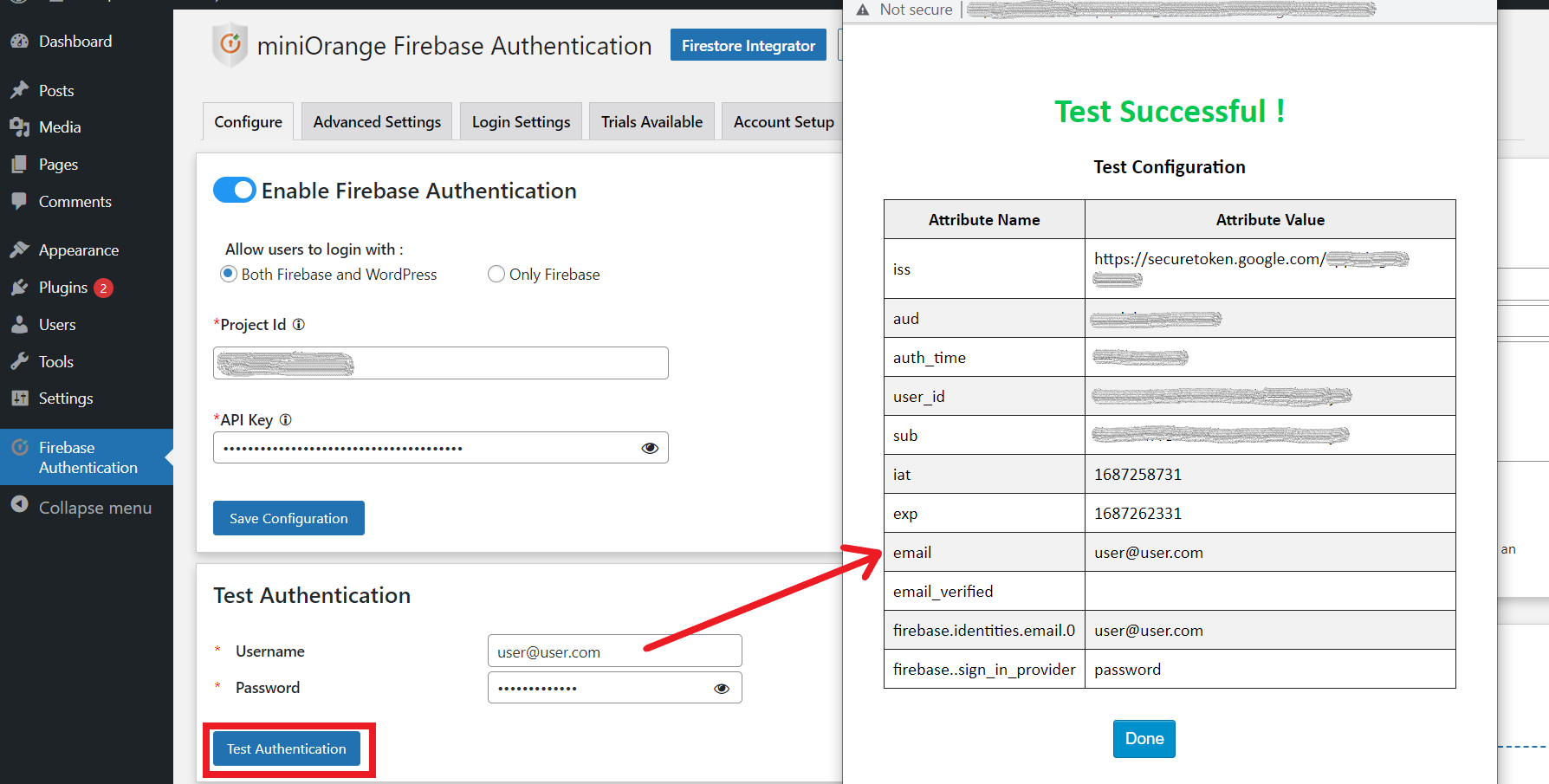Show the API Key value
Viewport: 1549px width, 784px height.
coord(650,448)
